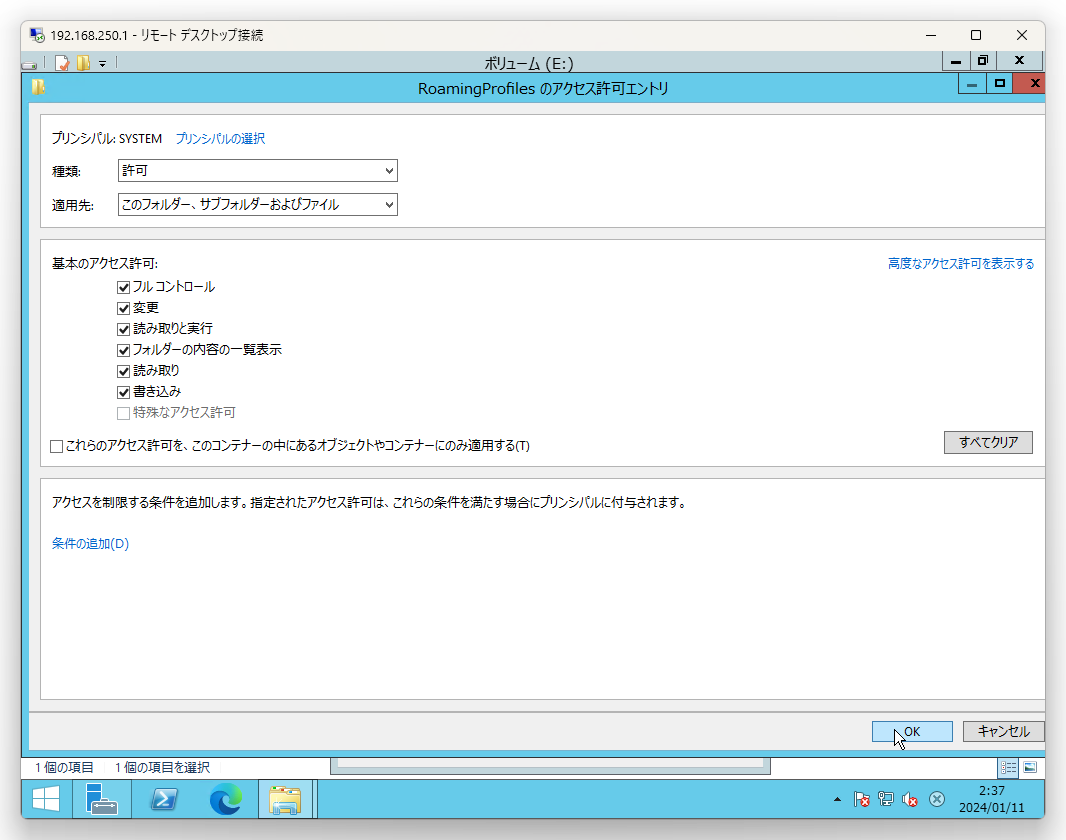Click the muted volume tray icon

(x=910, y=799)
